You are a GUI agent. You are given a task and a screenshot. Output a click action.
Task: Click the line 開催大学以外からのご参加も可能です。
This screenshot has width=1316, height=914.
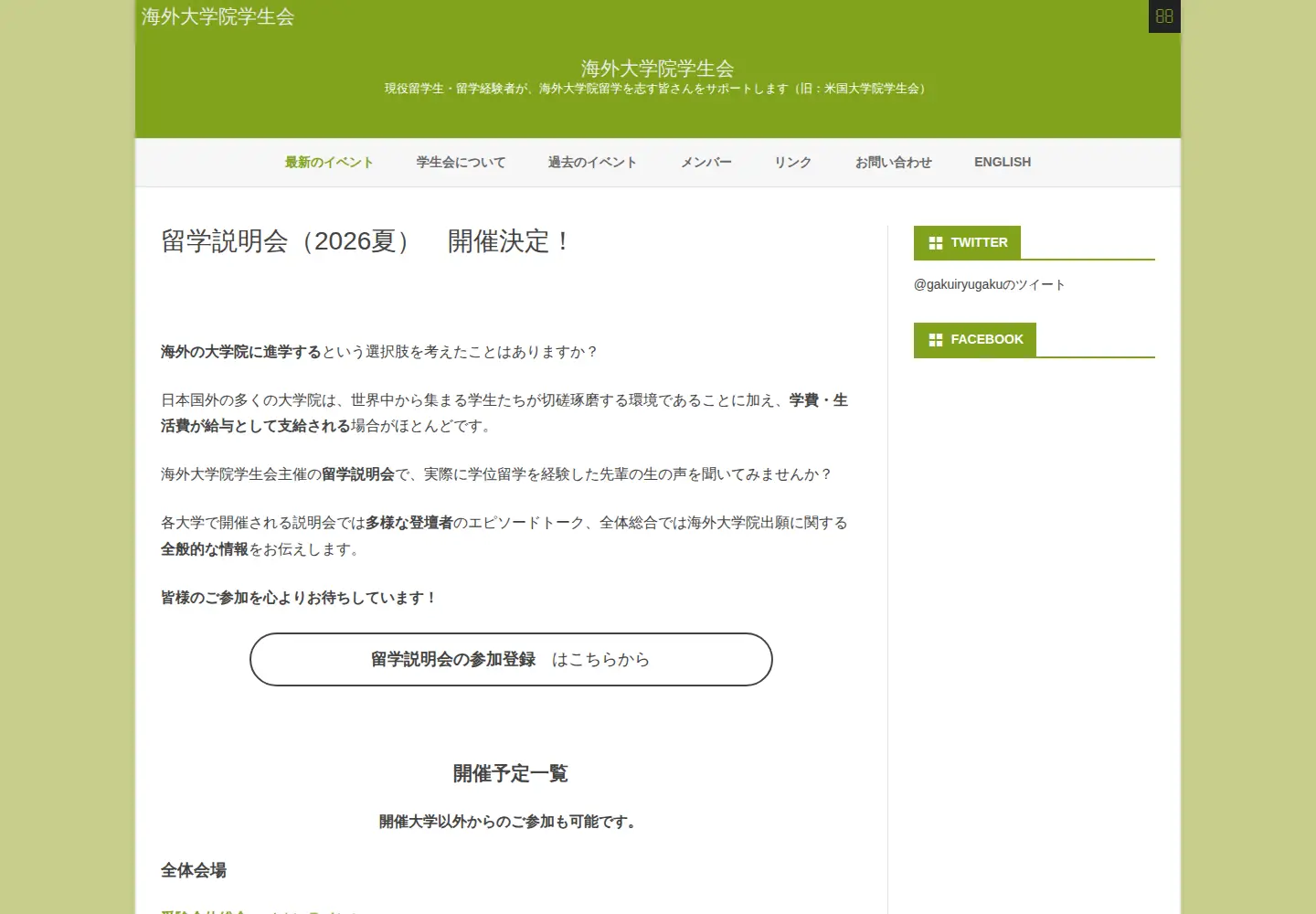(x=511, y=822)
